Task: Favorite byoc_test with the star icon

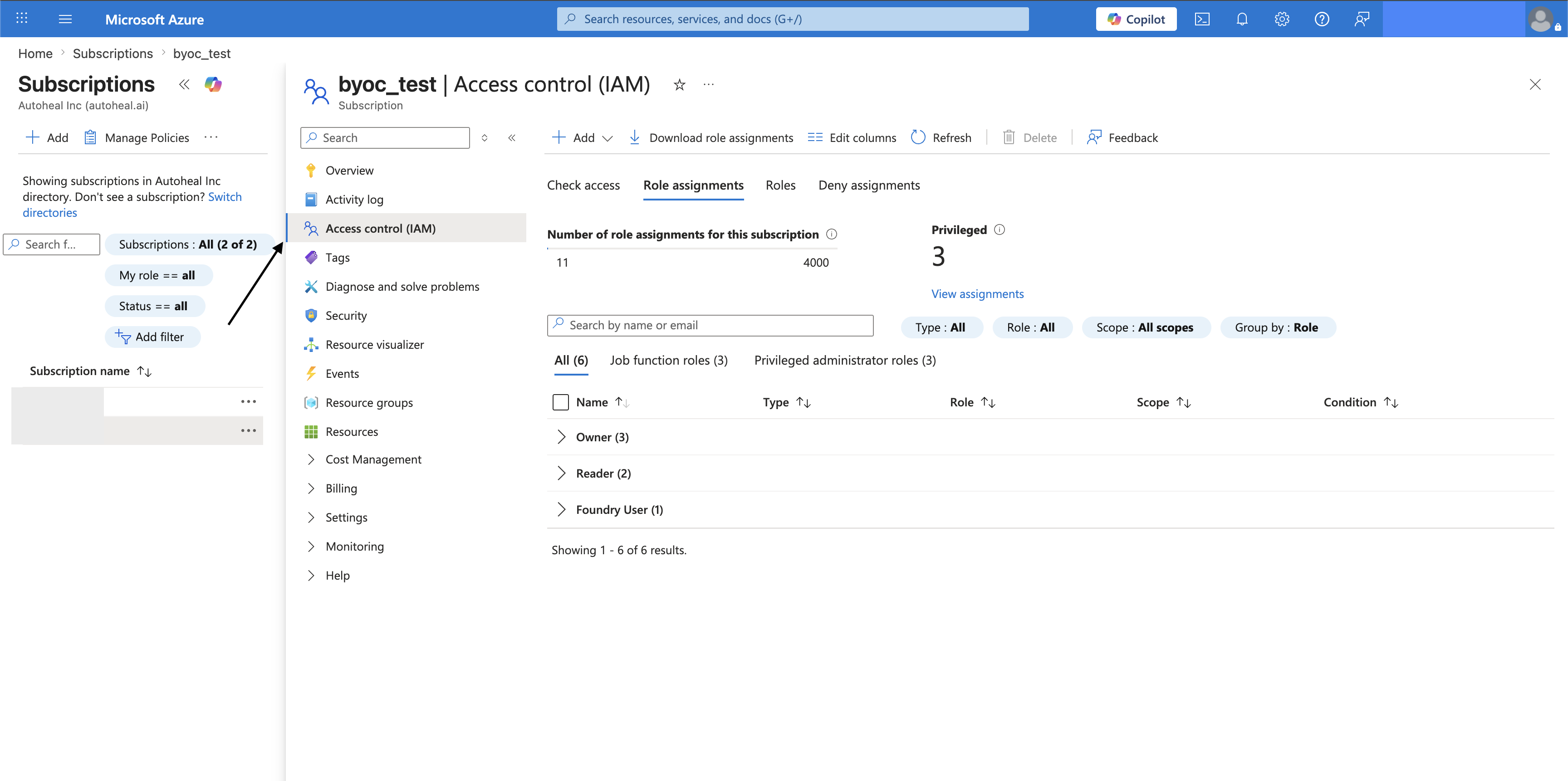Action: coord(679,85)
